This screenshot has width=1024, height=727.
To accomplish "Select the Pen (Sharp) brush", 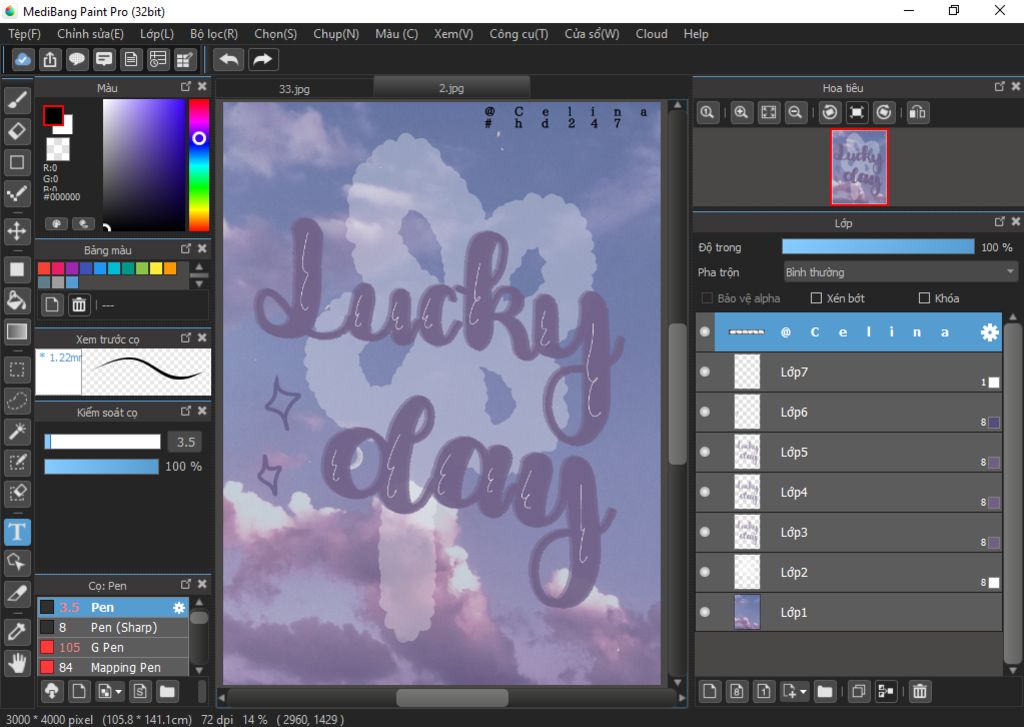I will (113, 628).
